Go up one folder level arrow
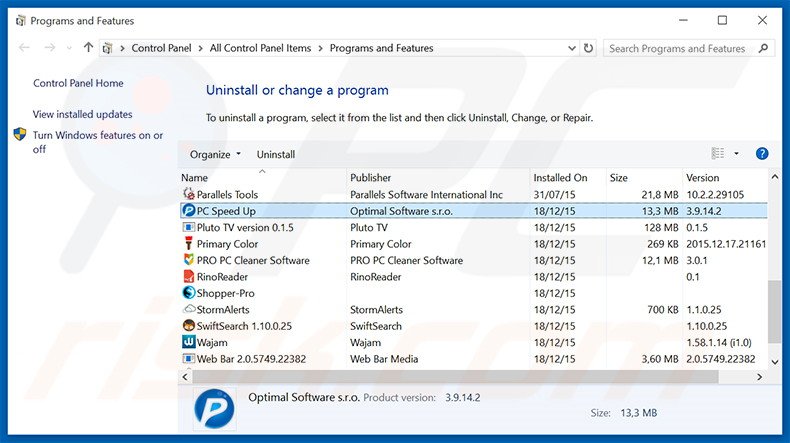 pos(88,47)
